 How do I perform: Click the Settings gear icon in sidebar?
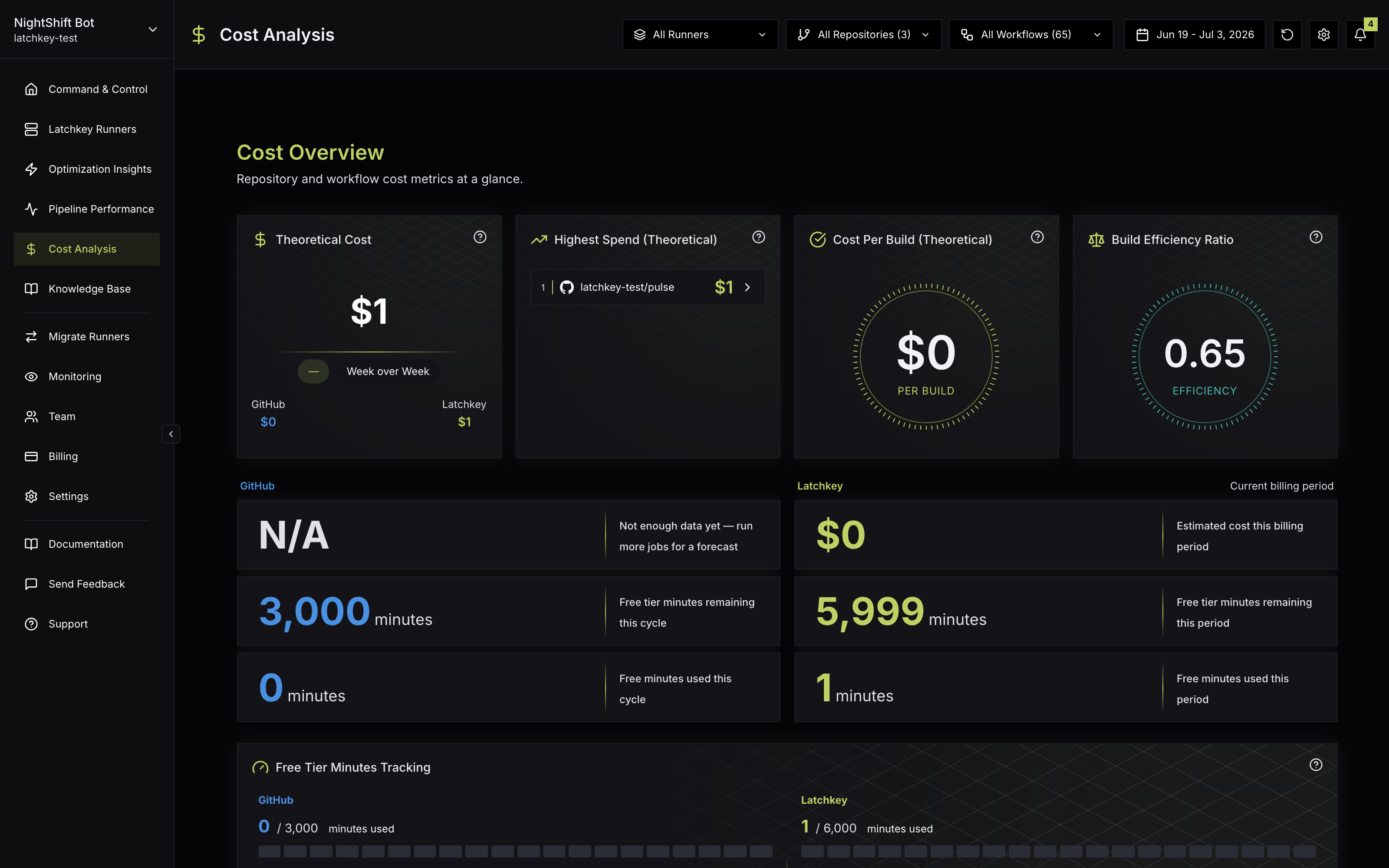[x=31, y=496]
